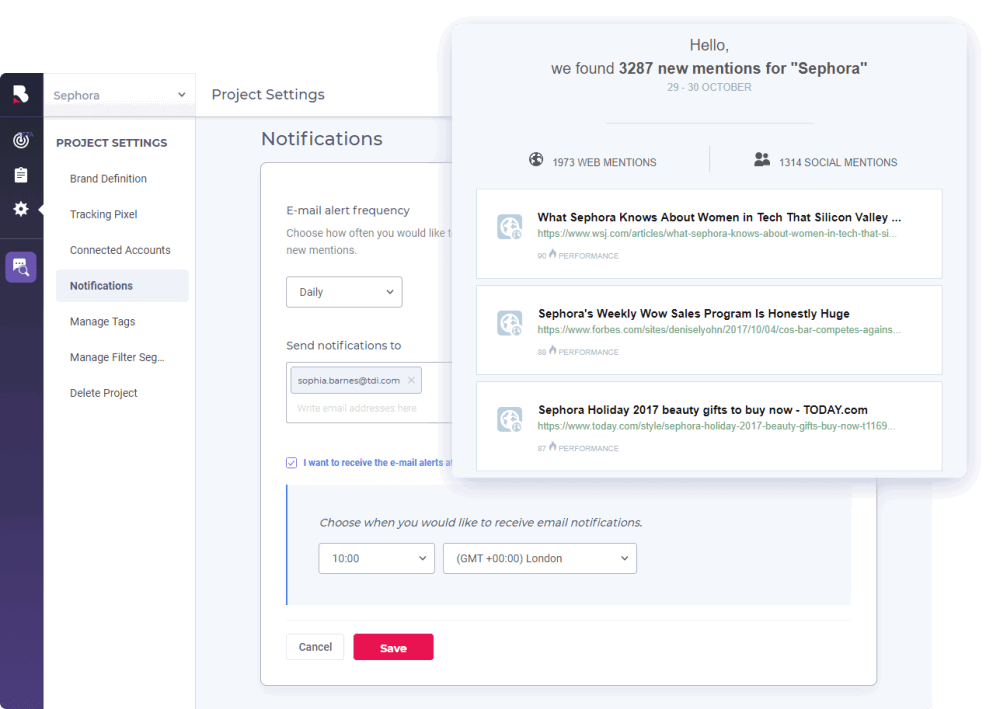
Task: Open the Forbes article URL link
Action: tap(719, 330)
